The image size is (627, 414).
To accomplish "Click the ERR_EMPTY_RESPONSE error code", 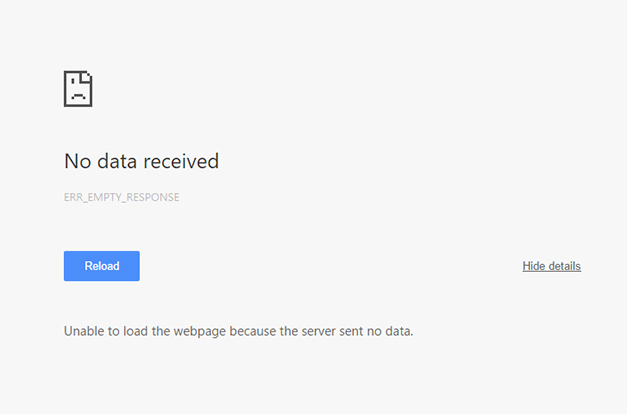I will (122, 197).
